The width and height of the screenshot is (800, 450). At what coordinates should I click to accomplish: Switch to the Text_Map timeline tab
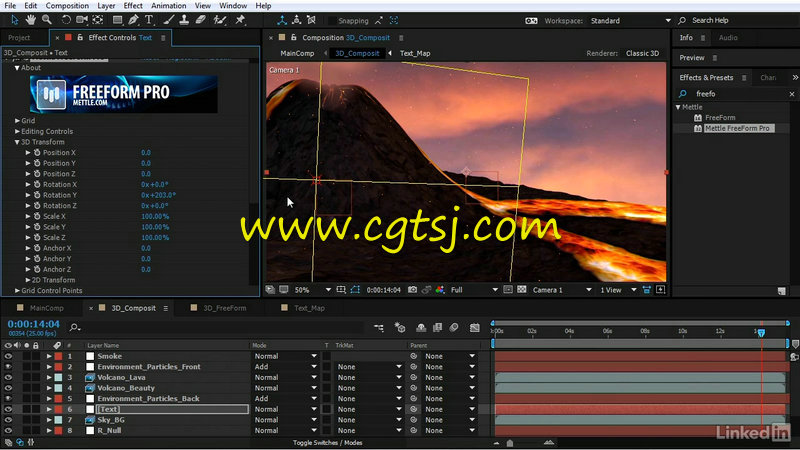click(309, 308)
